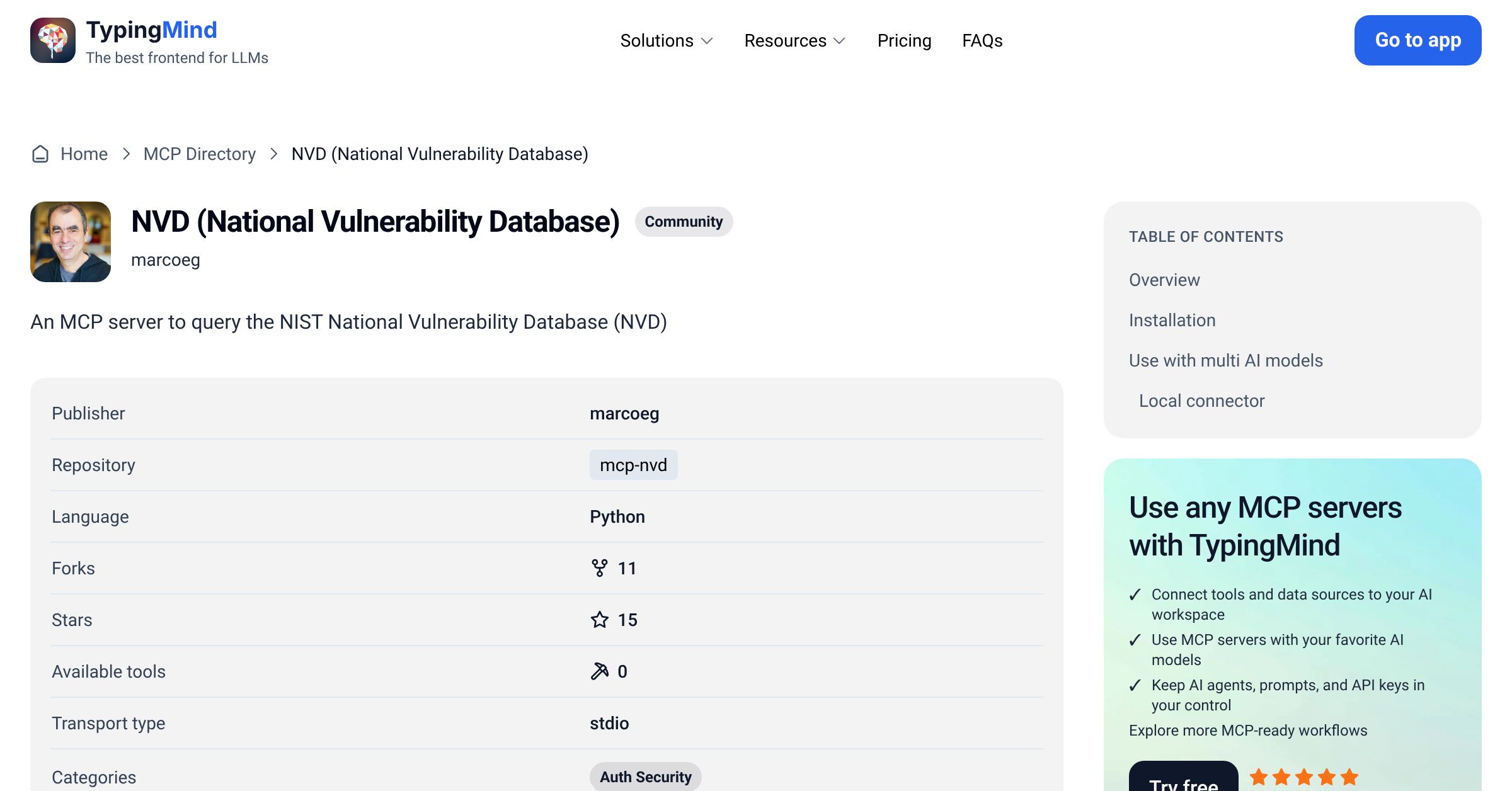This screenshot has width=1512, height=791.
Task: Open MCP Directory breadcrumb link
Action: pyautogui.click(x=200, y=154)
